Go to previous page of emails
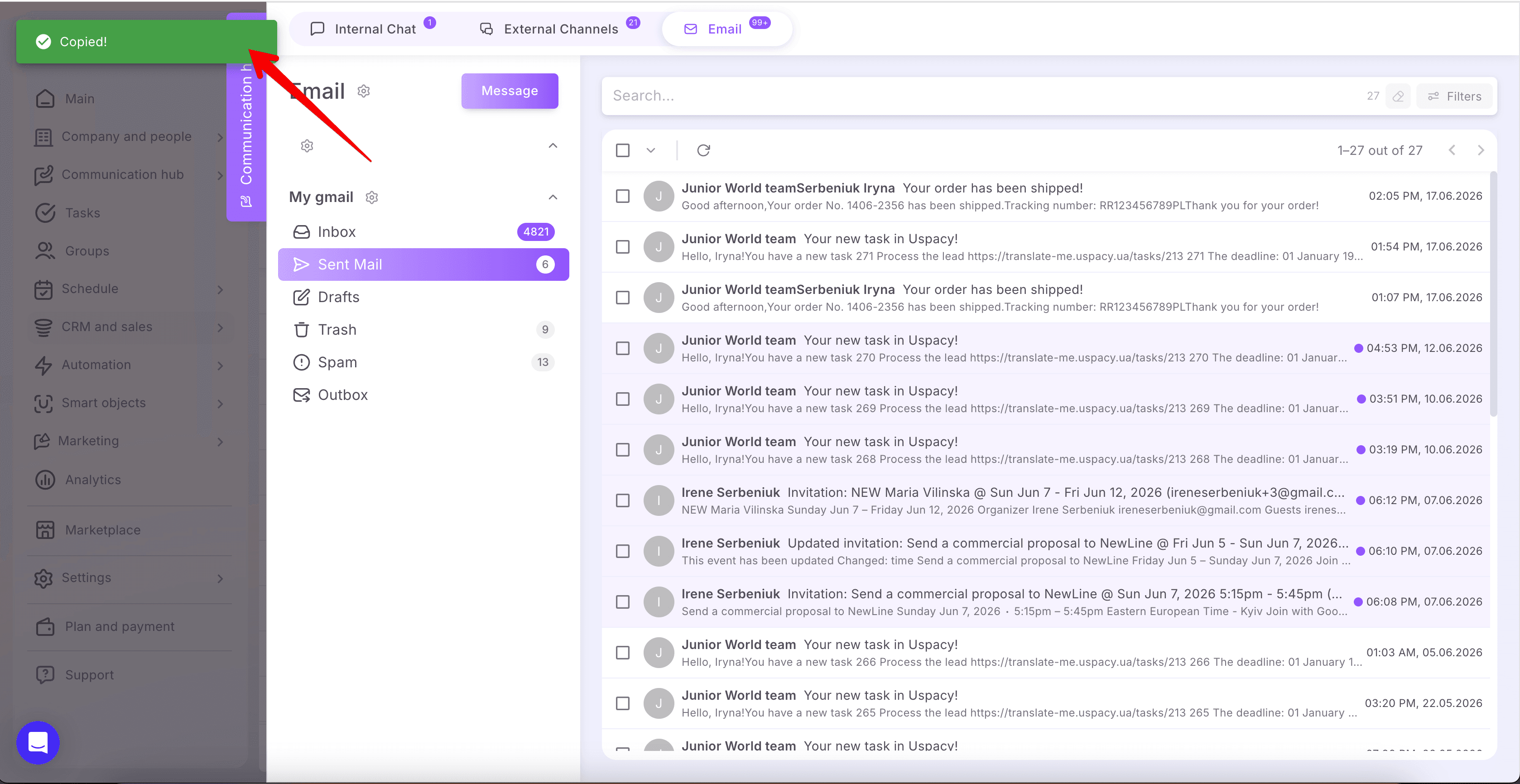The width and height of the screenshot is (1520, 784). [1452, 150]
